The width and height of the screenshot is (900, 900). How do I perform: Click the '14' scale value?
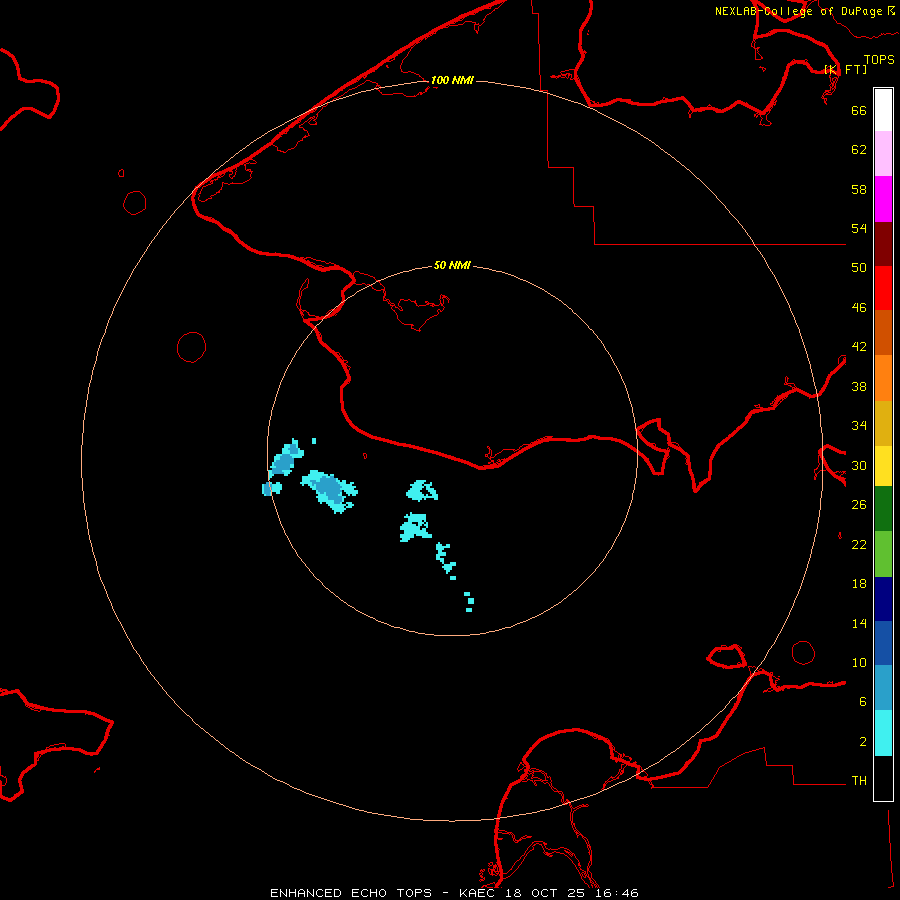pyautogui.click(x=859, y=623)
